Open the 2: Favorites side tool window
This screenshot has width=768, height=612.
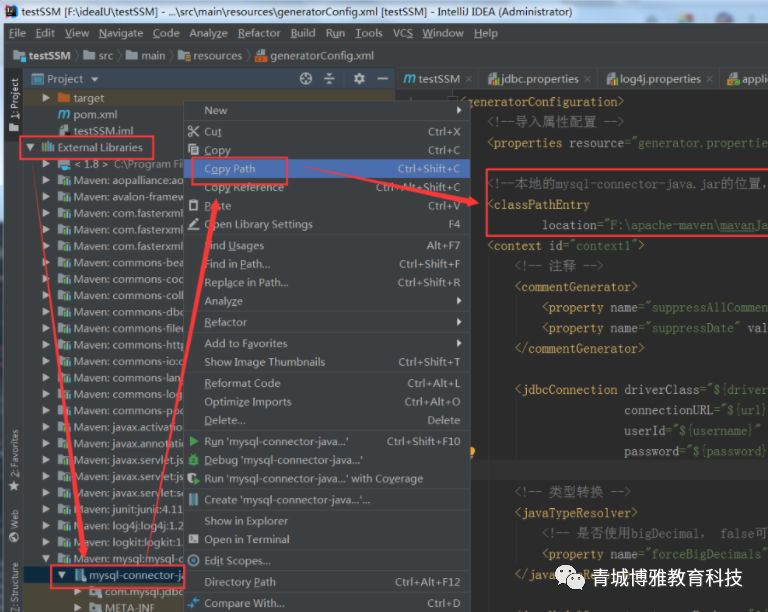click(14, 460)
